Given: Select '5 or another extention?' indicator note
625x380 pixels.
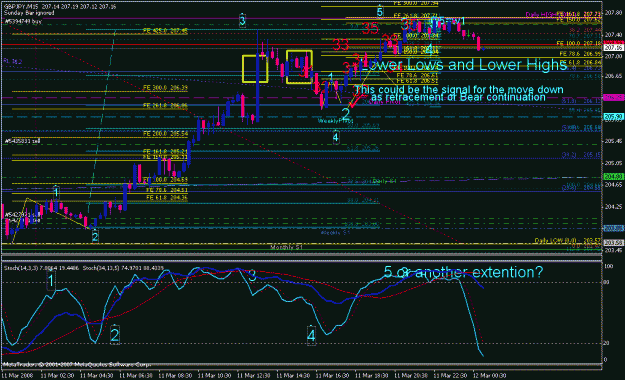Looking at the screenshot, I should [x=463, y=272].
